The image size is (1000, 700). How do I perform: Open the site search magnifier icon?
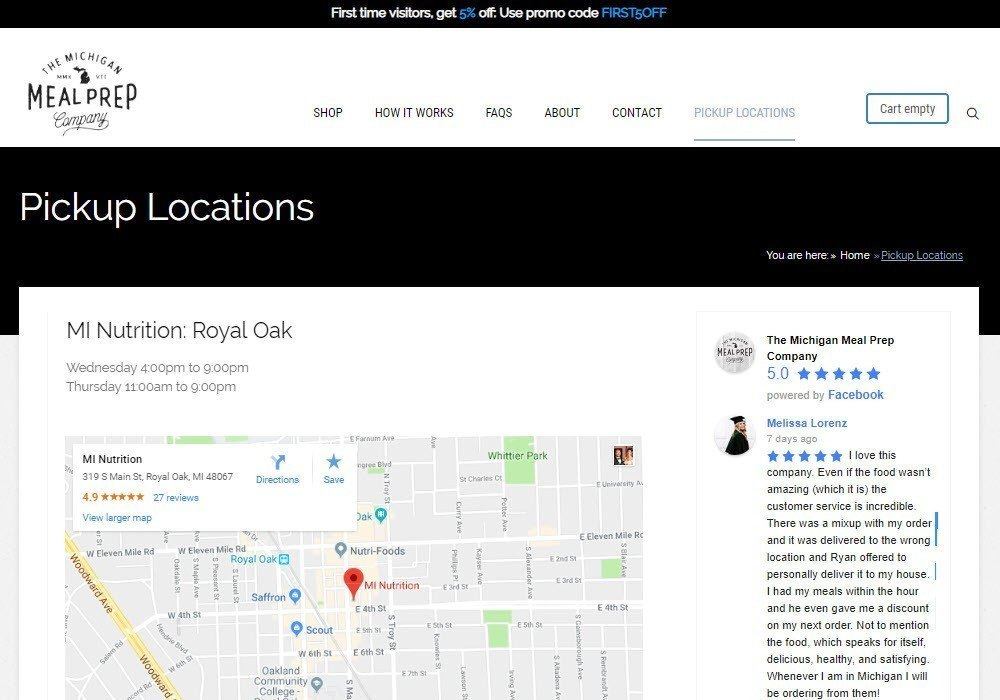coord(973,113)
